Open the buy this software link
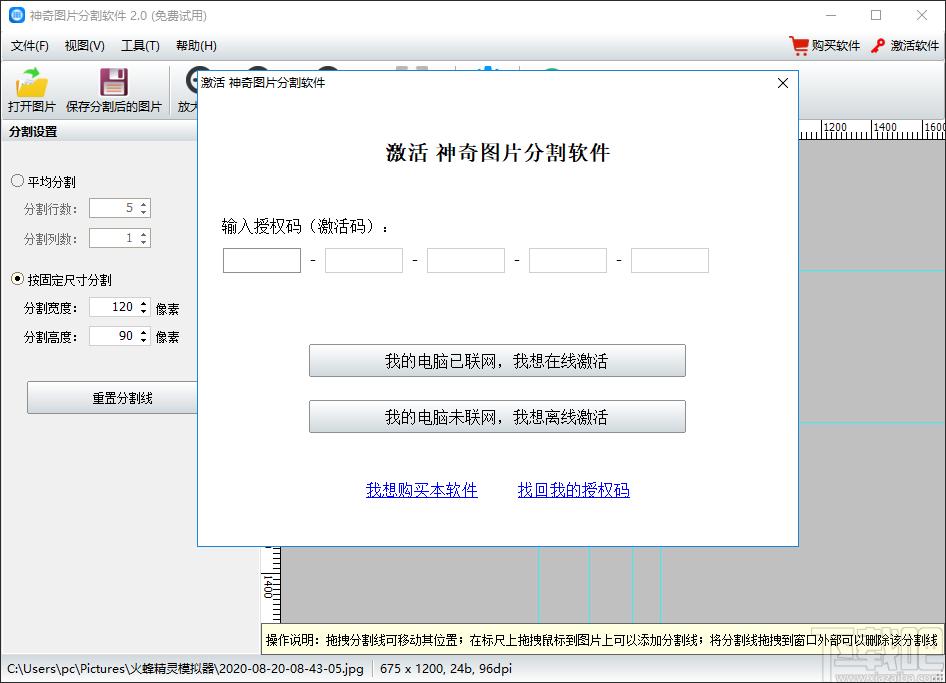This screenshot has width=946, height=683. (422, 490)
